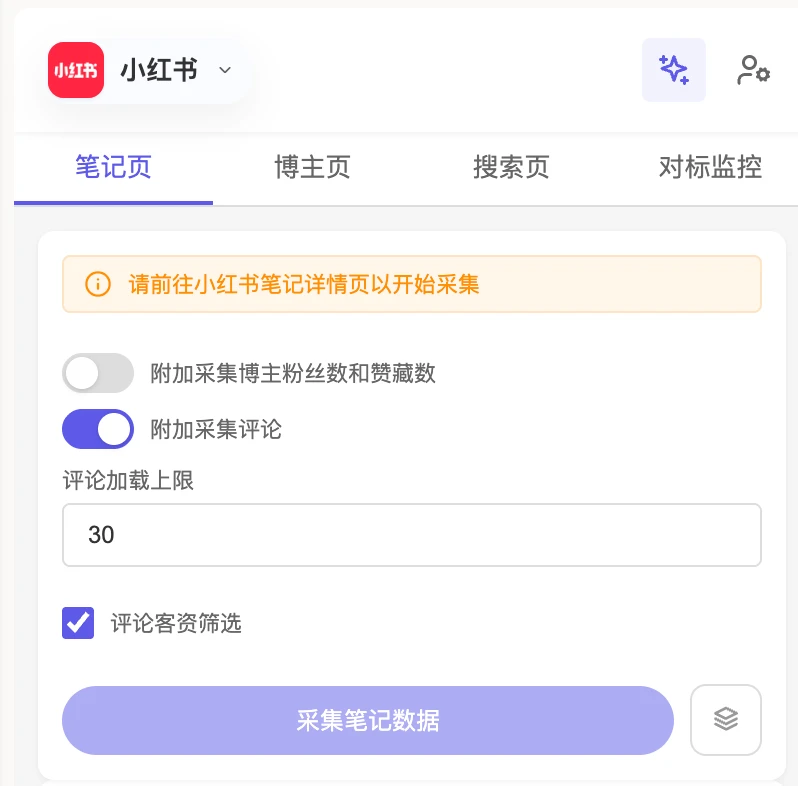
Task: Click the orange info circle icon
Action: 98,284
